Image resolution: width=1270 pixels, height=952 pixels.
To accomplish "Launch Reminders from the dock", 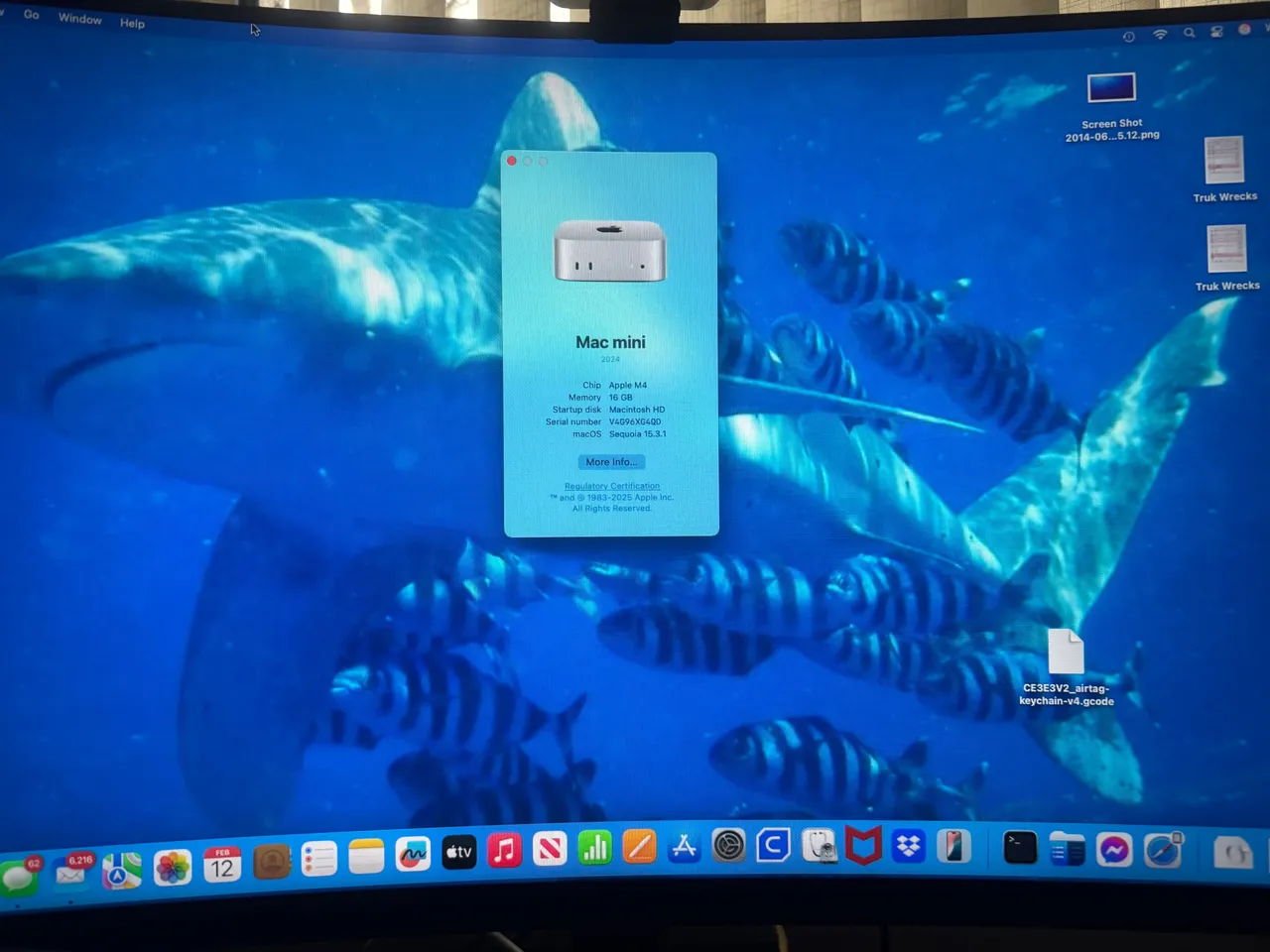I will 318,859.
